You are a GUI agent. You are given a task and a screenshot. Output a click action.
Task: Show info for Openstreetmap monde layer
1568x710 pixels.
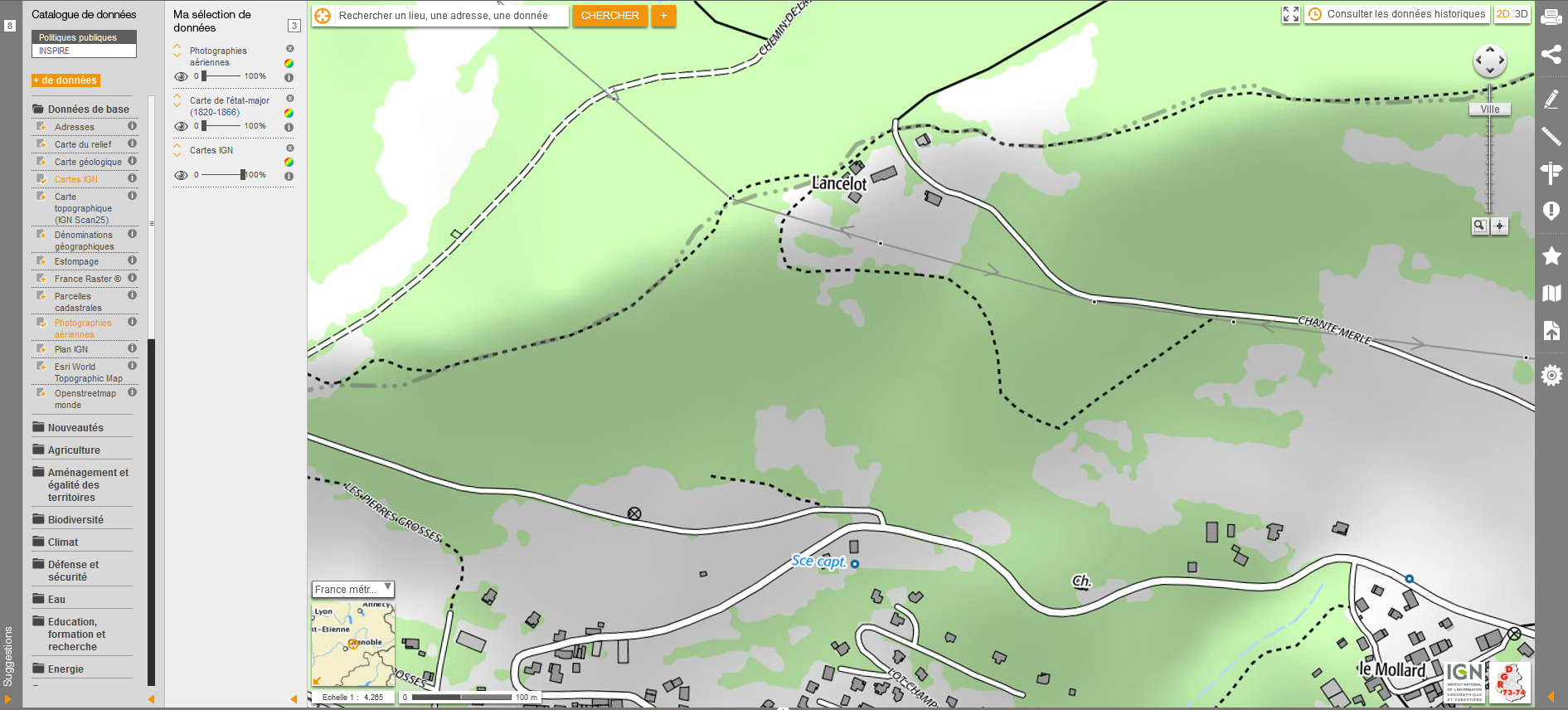pyautogui.click(x=132, y=392)
